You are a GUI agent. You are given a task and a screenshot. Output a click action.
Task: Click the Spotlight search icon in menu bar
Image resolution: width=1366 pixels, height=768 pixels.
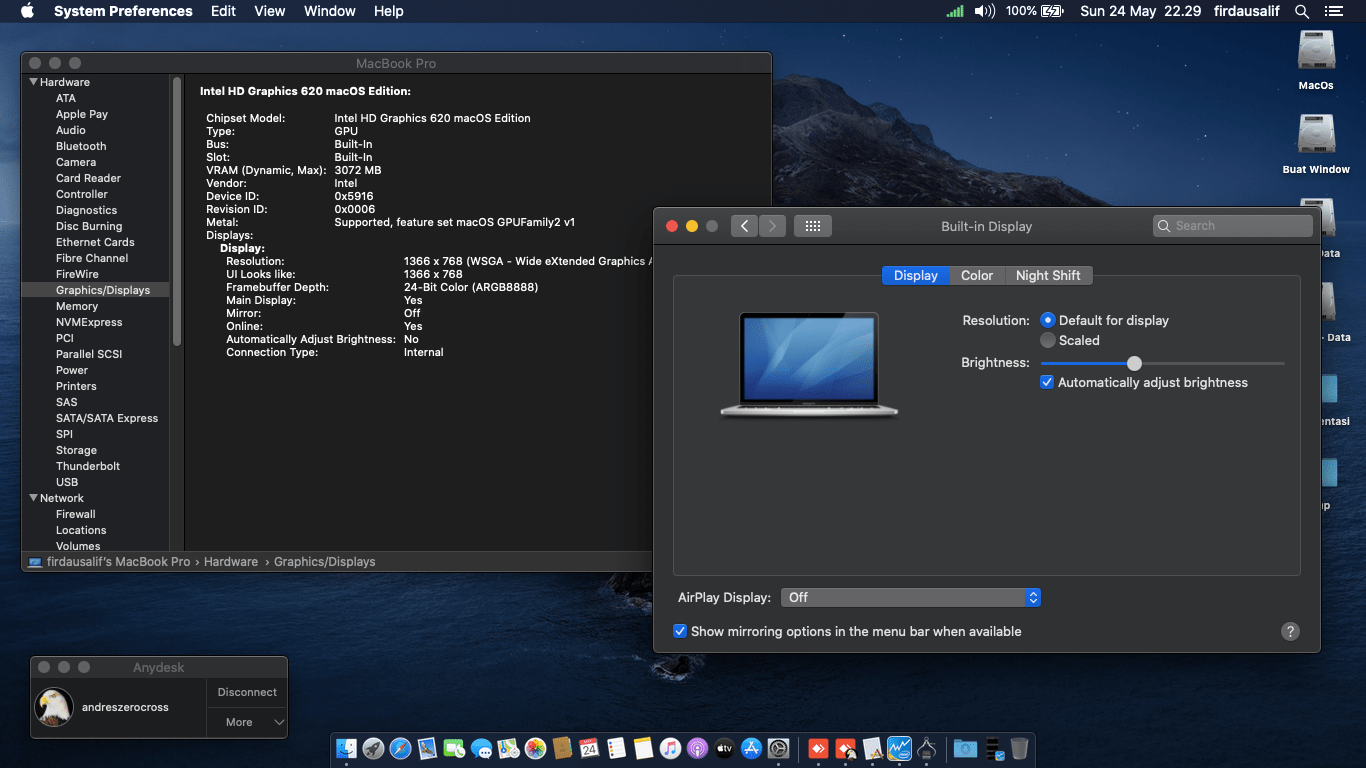pos(1301,11)
